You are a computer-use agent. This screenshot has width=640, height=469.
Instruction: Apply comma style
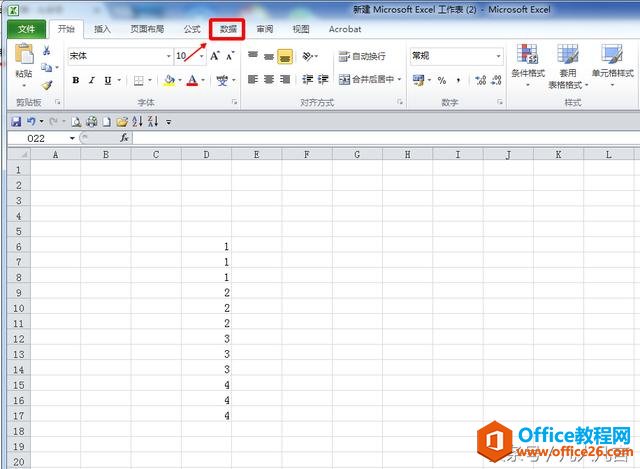458,80
